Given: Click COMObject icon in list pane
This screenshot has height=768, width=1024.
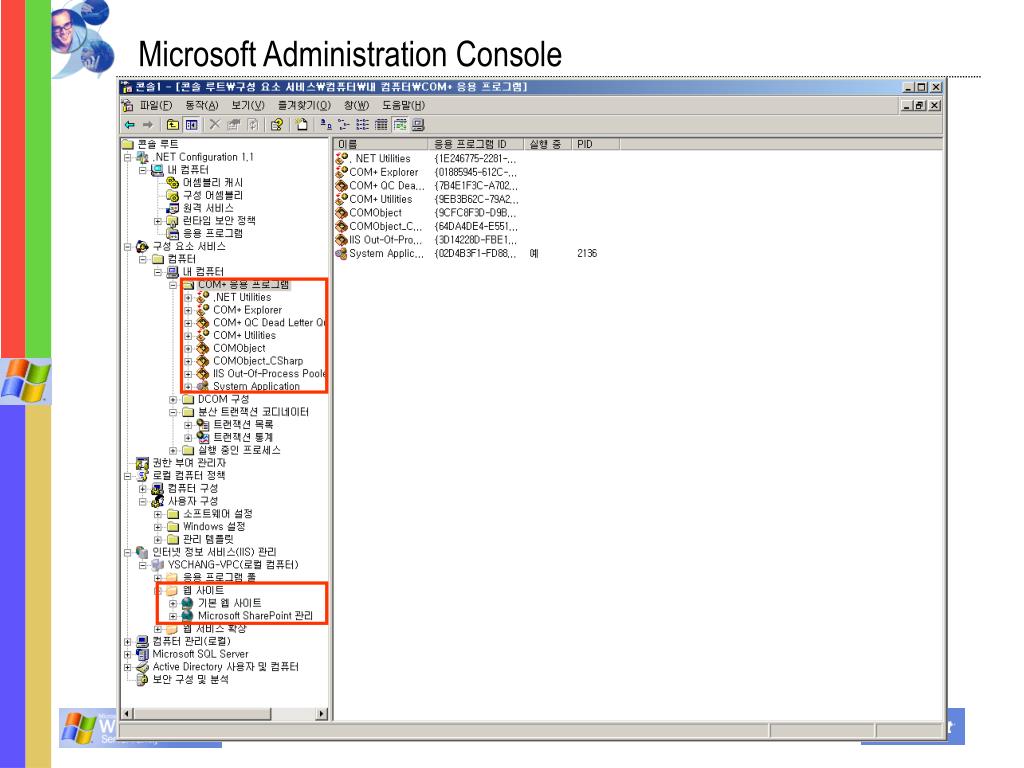Looking at the screenshot, I should (x=341, y=213).
